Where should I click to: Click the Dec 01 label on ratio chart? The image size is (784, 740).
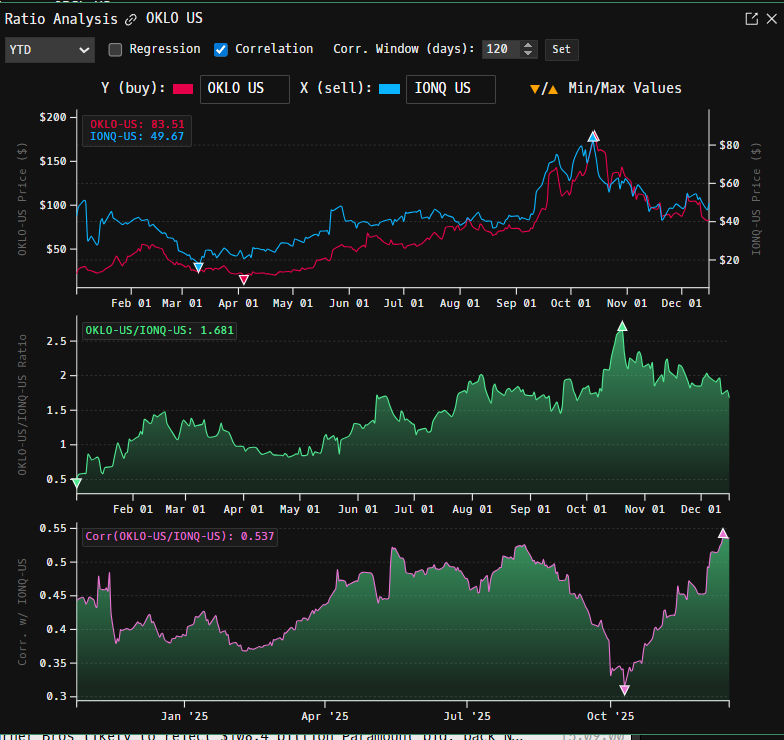701,509
